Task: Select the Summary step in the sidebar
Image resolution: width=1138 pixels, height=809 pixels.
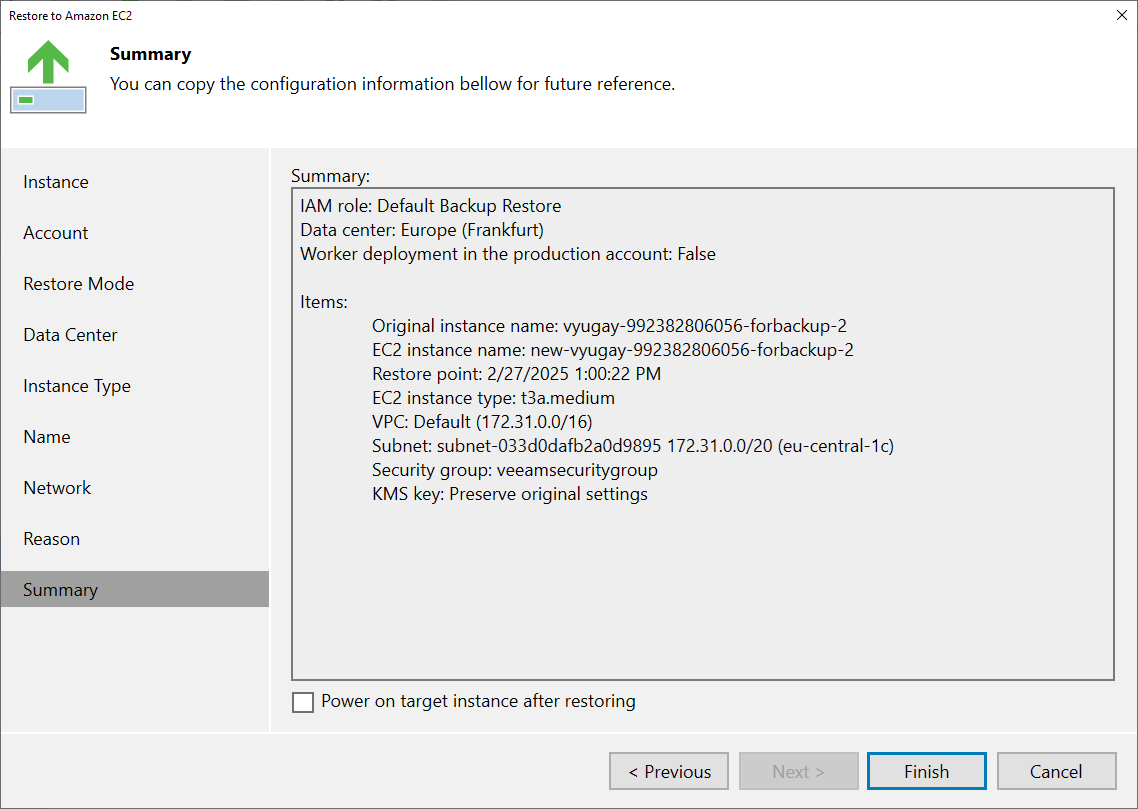Action: tap(135, 589)
